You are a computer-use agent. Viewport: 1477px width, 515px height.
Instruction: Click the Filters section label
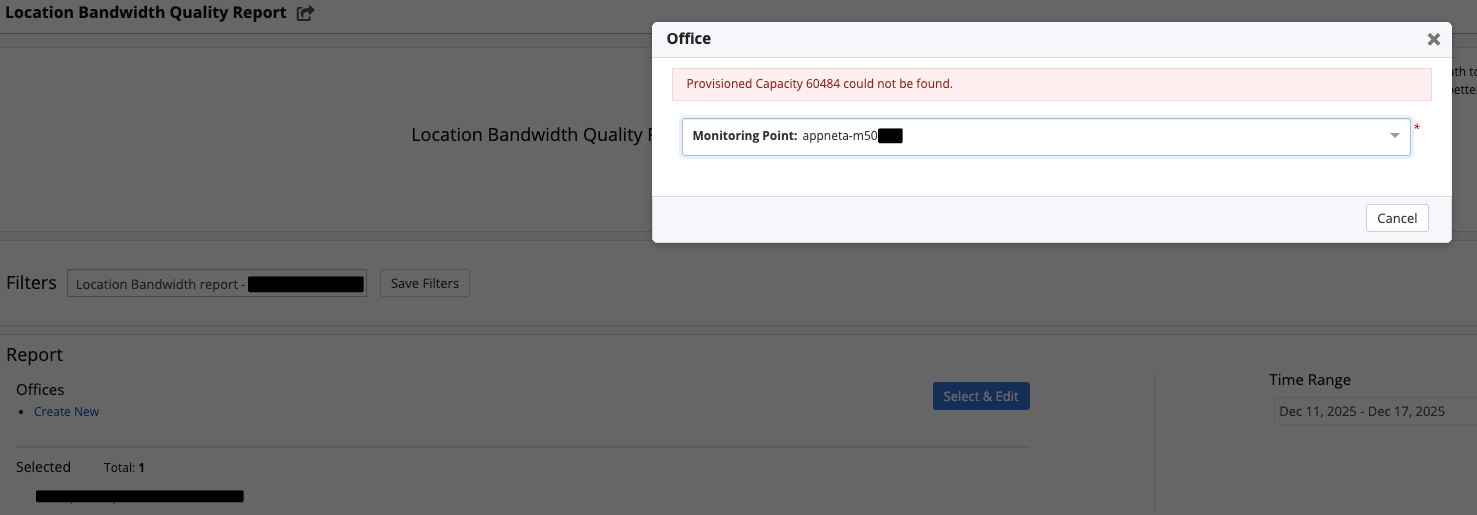(31, 283)
